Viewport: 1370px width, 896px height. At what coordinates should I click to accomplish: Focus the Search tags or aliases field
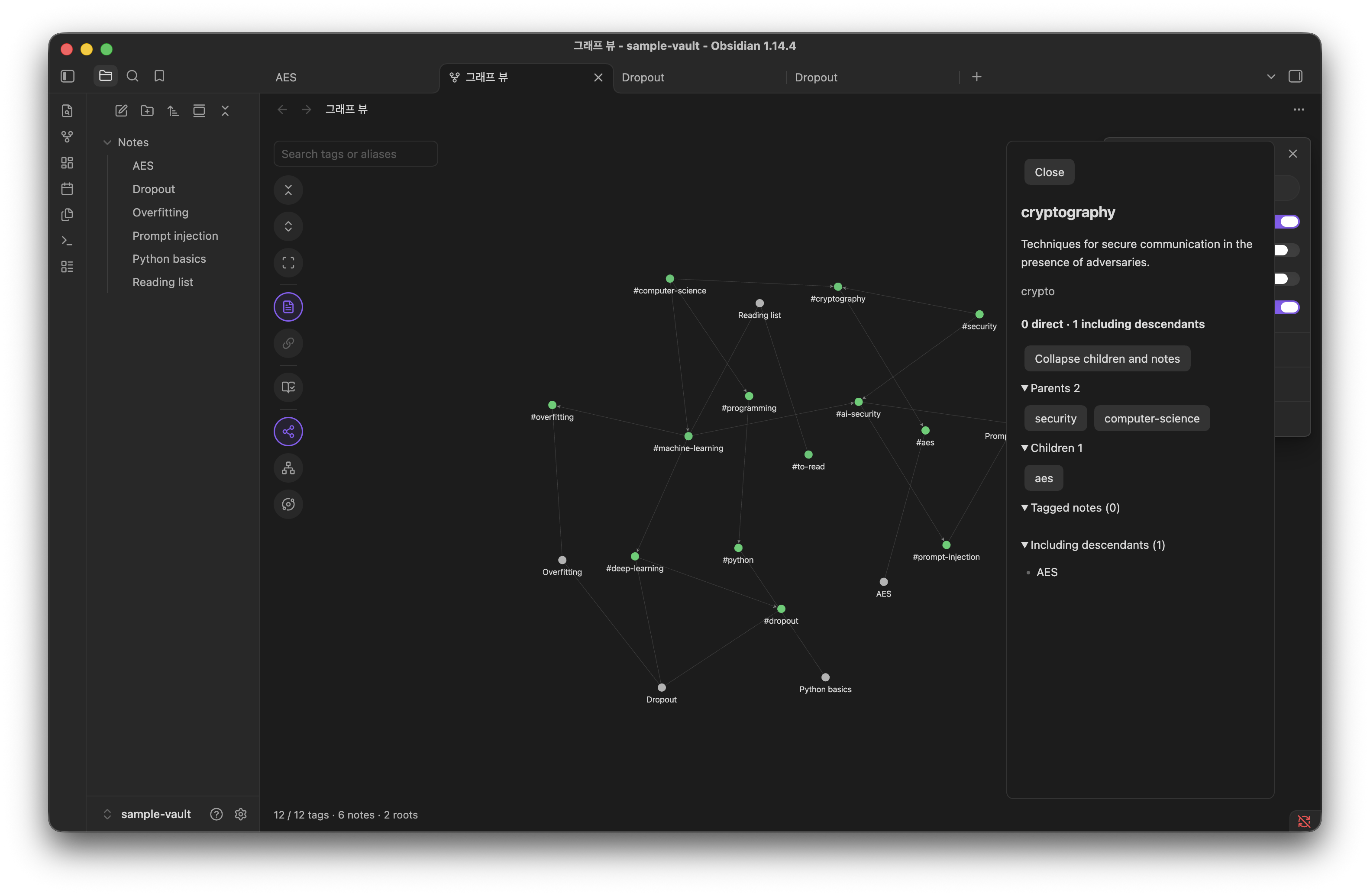pyautogui.click(x=356, y=154)
